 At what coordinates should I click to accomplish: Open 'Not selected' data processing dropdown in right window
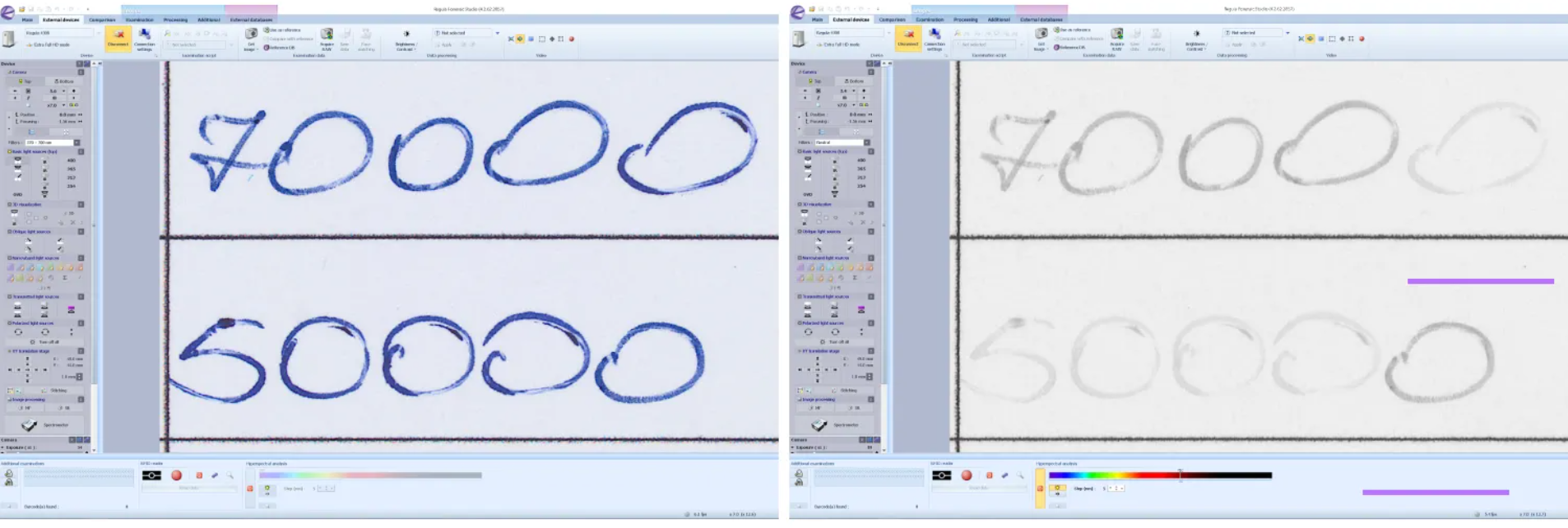coord(1287,33)
